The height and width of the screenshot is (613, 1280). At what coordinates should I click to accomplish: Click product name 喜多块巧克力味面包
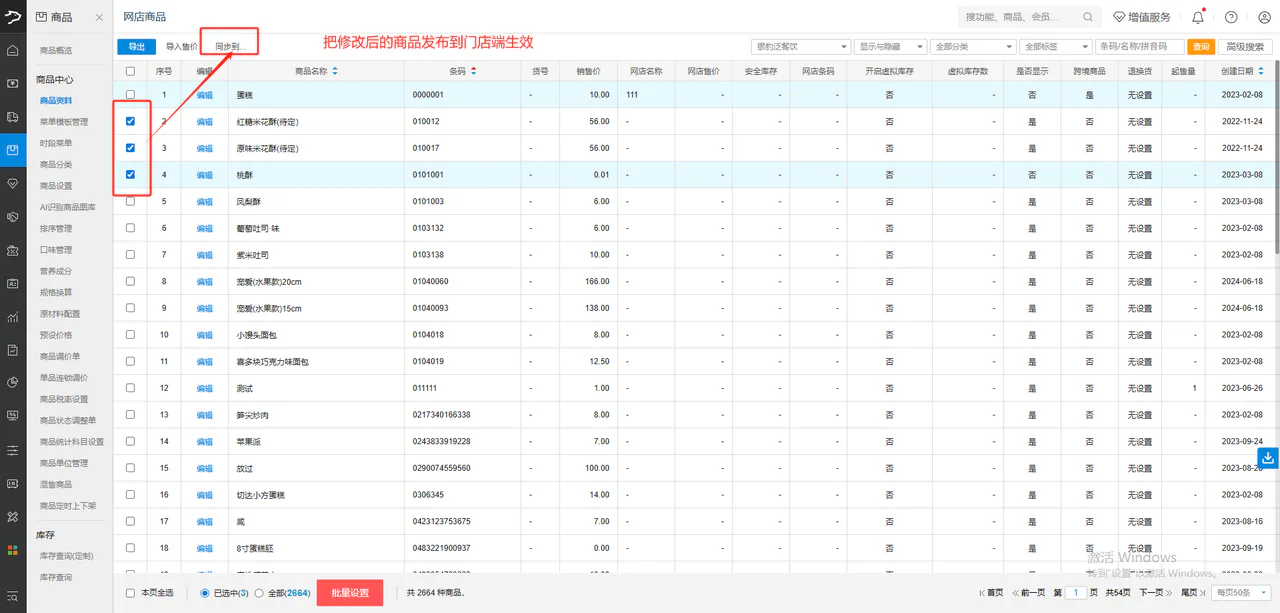(273, 361)
